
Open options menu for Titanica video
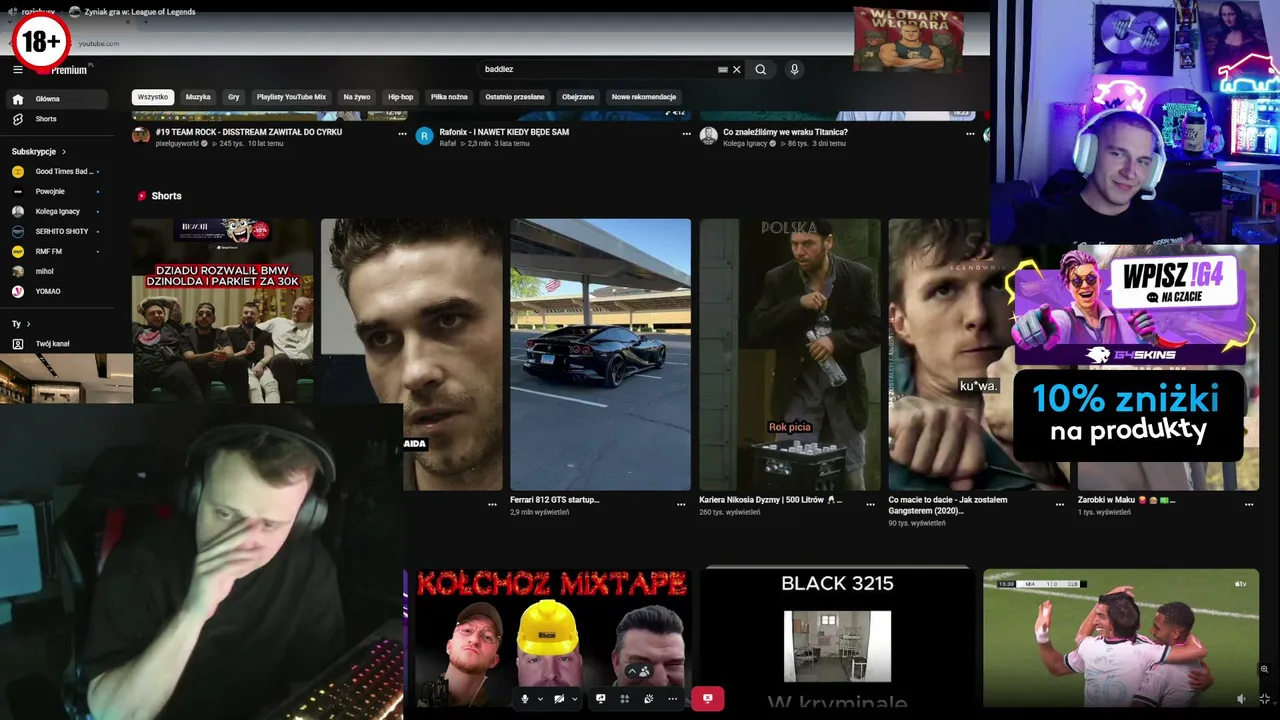[970, 133]
